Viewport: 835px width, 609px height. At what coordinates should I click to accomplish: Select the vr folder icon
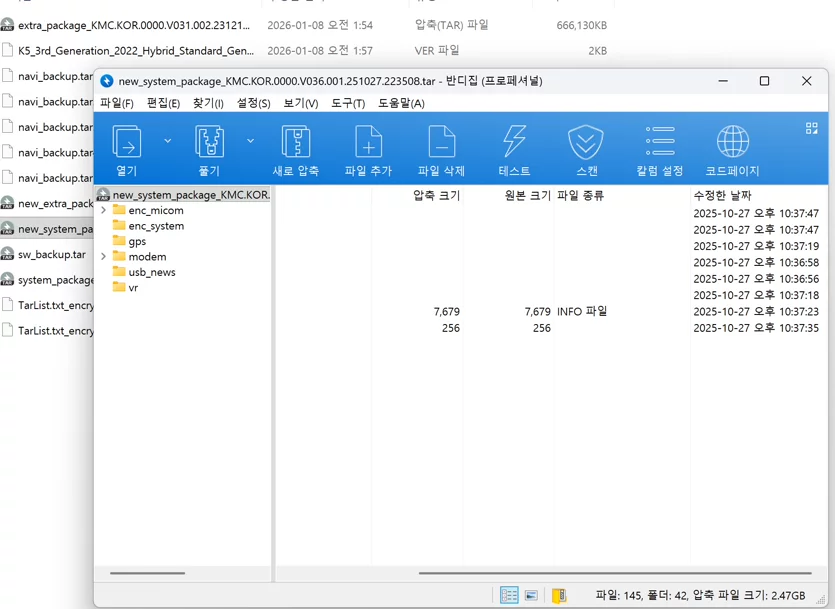pyautogui.click(x=119, y=287)
